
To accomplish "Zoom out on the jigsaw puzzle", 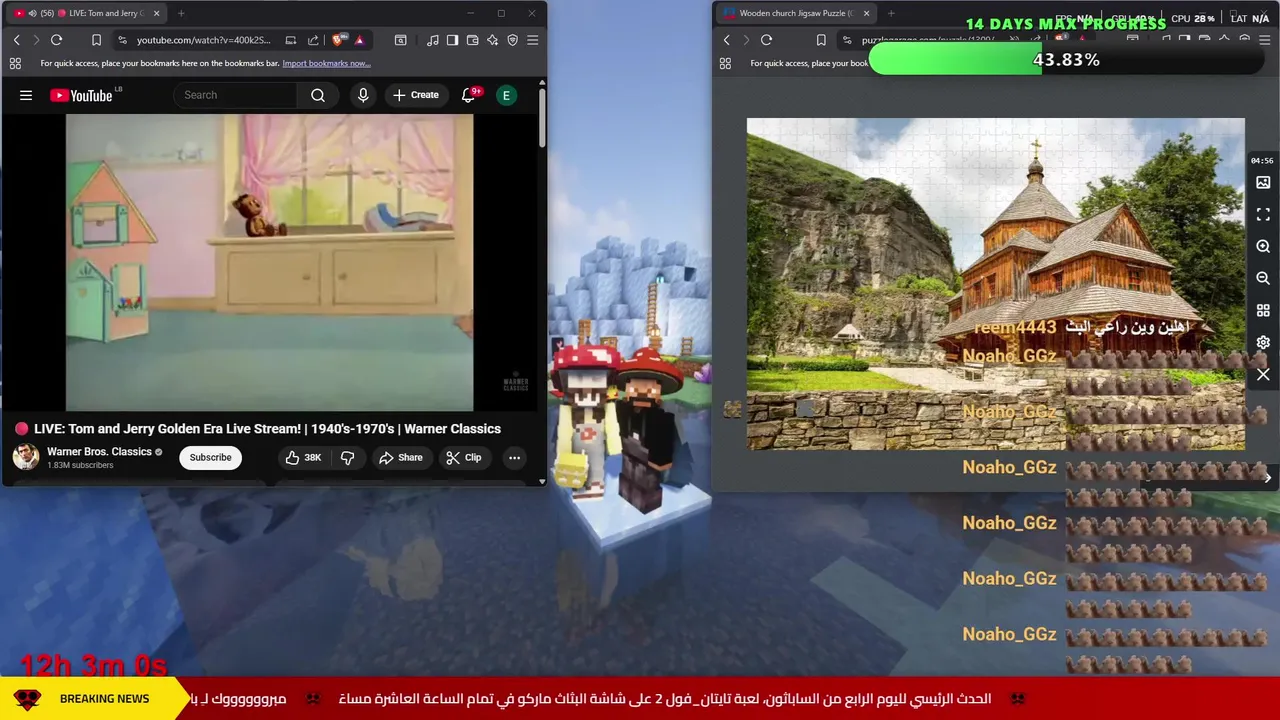I will [x=1263, y=278].
